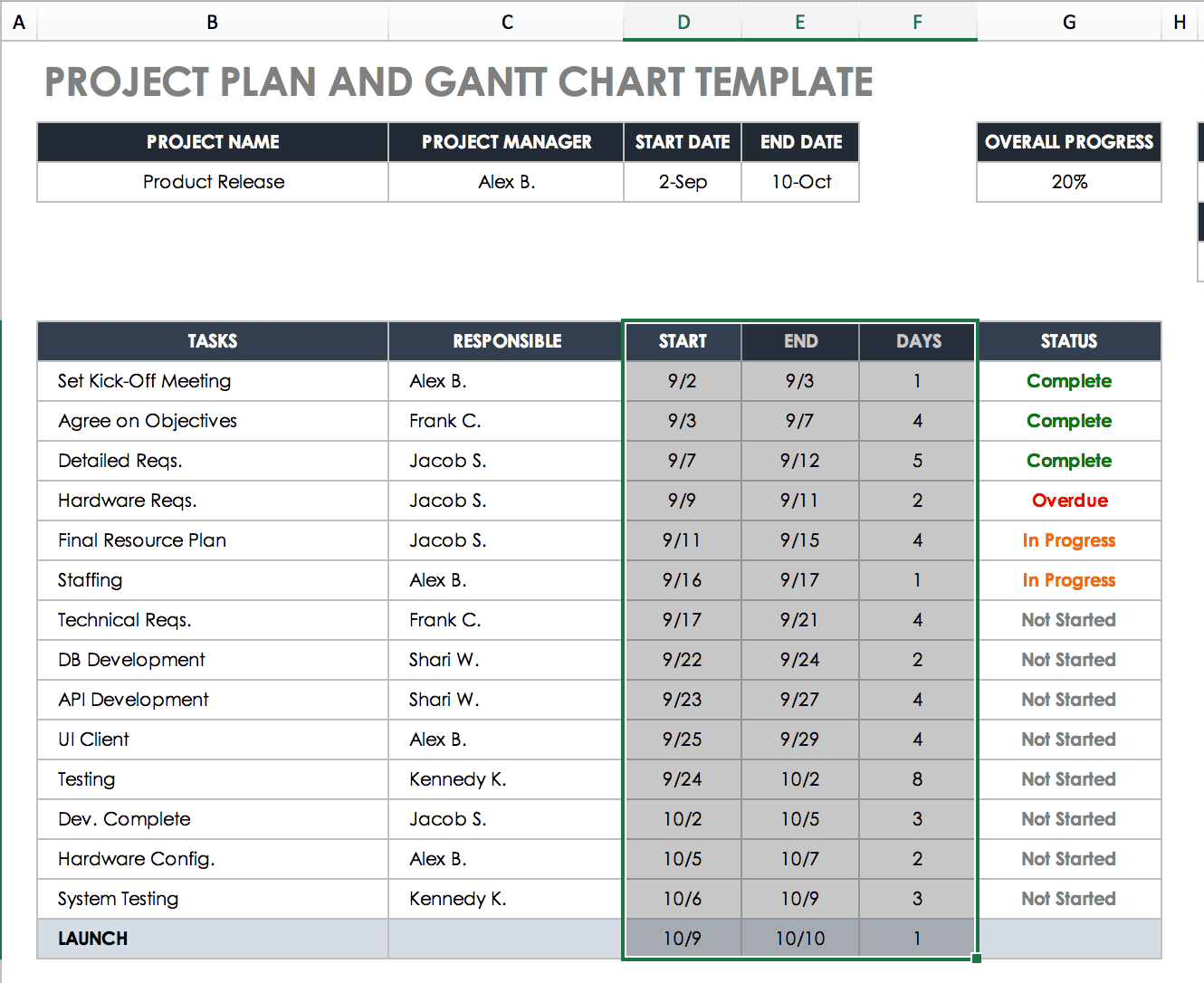Click the In Progress status for Staffing
Image resolution: width=1204 pixels, height=983 pixels.
coord(1069,580)
